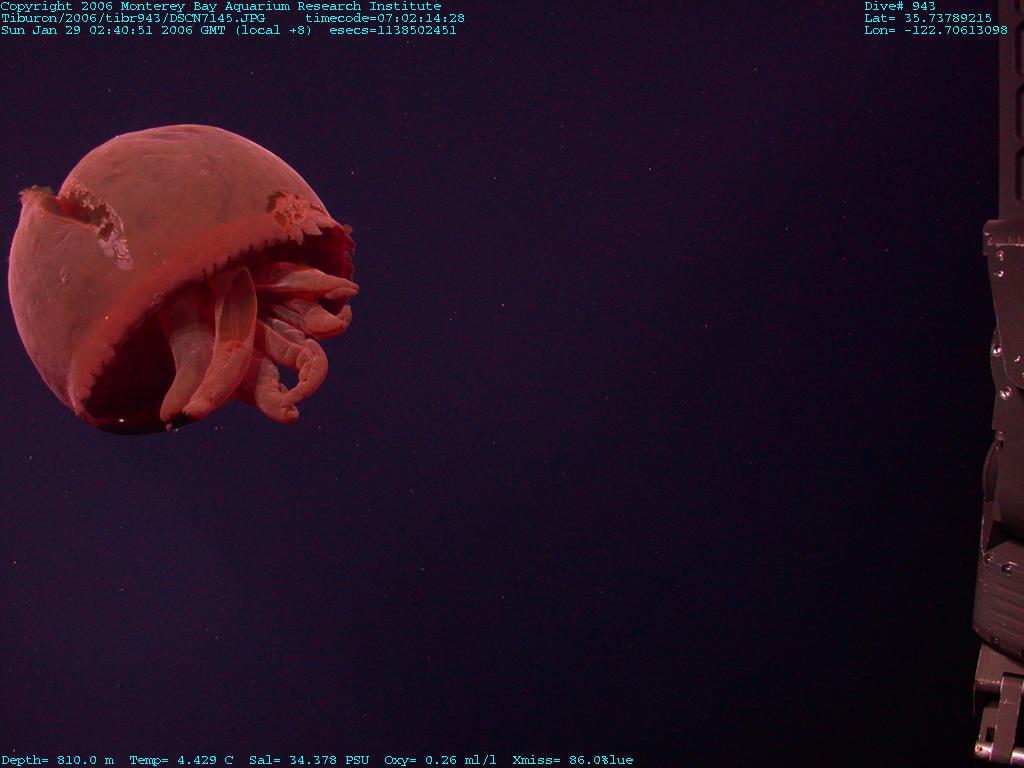
Task: Click the red jellyfish in the image
Action: (182, 280)
